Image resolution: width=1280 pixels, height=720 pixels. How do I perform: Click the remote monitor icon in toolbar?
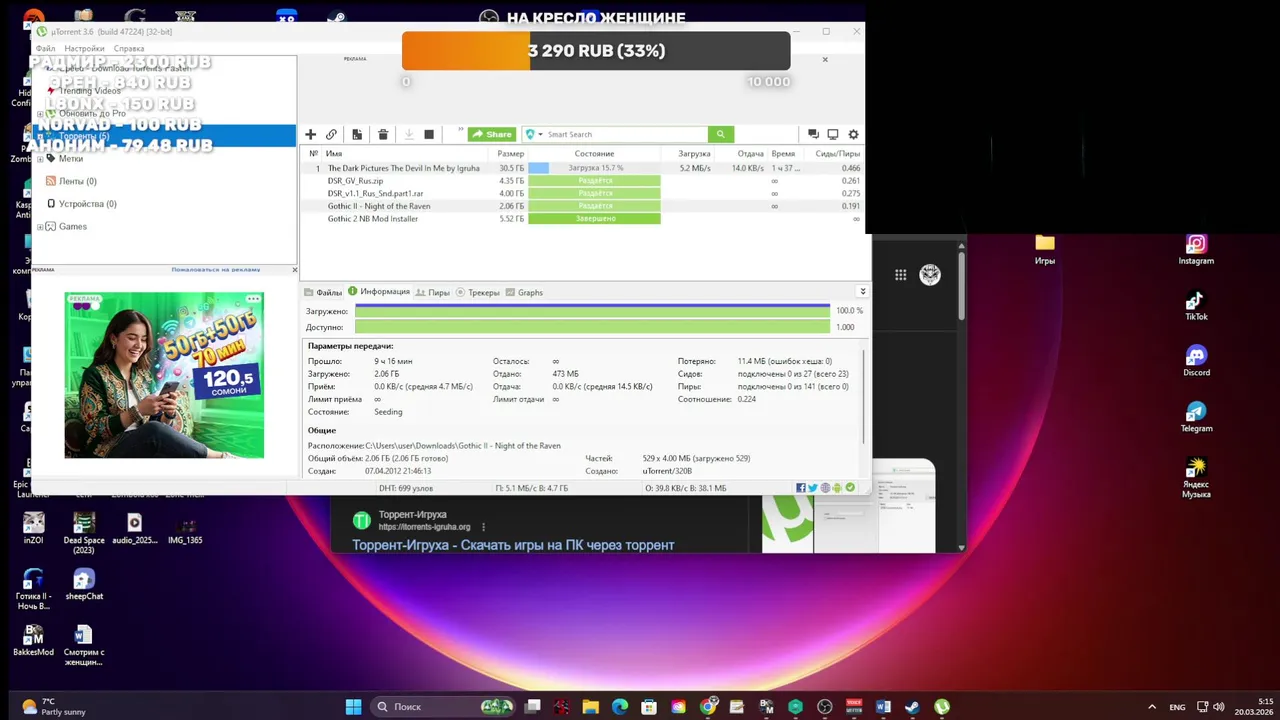pos(832,134)
